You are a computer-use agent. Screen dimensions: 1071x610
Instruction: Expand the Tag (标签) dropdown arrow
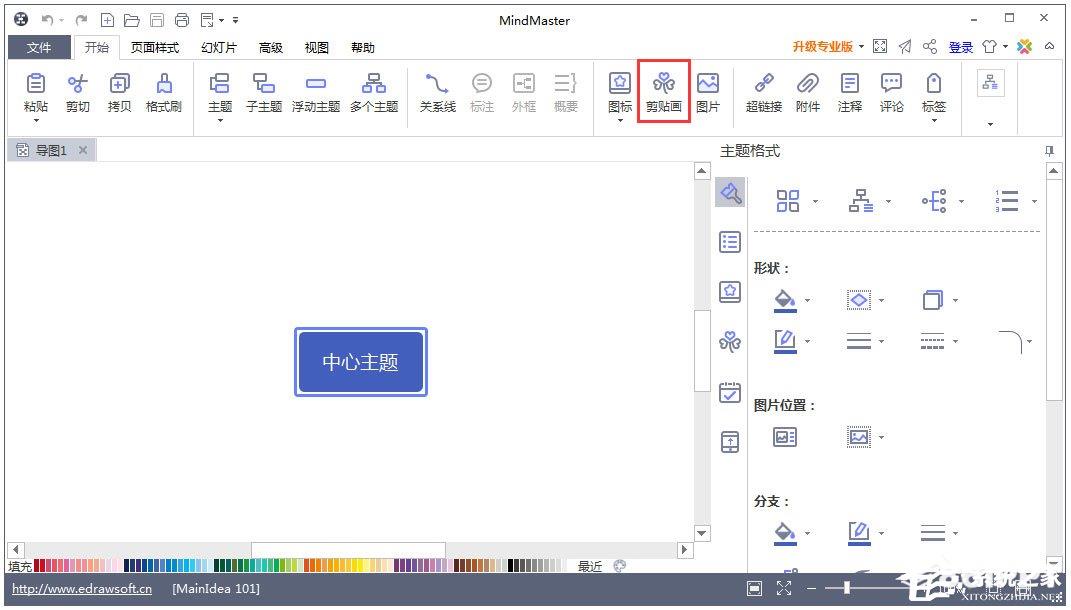[x=934, y=121]
